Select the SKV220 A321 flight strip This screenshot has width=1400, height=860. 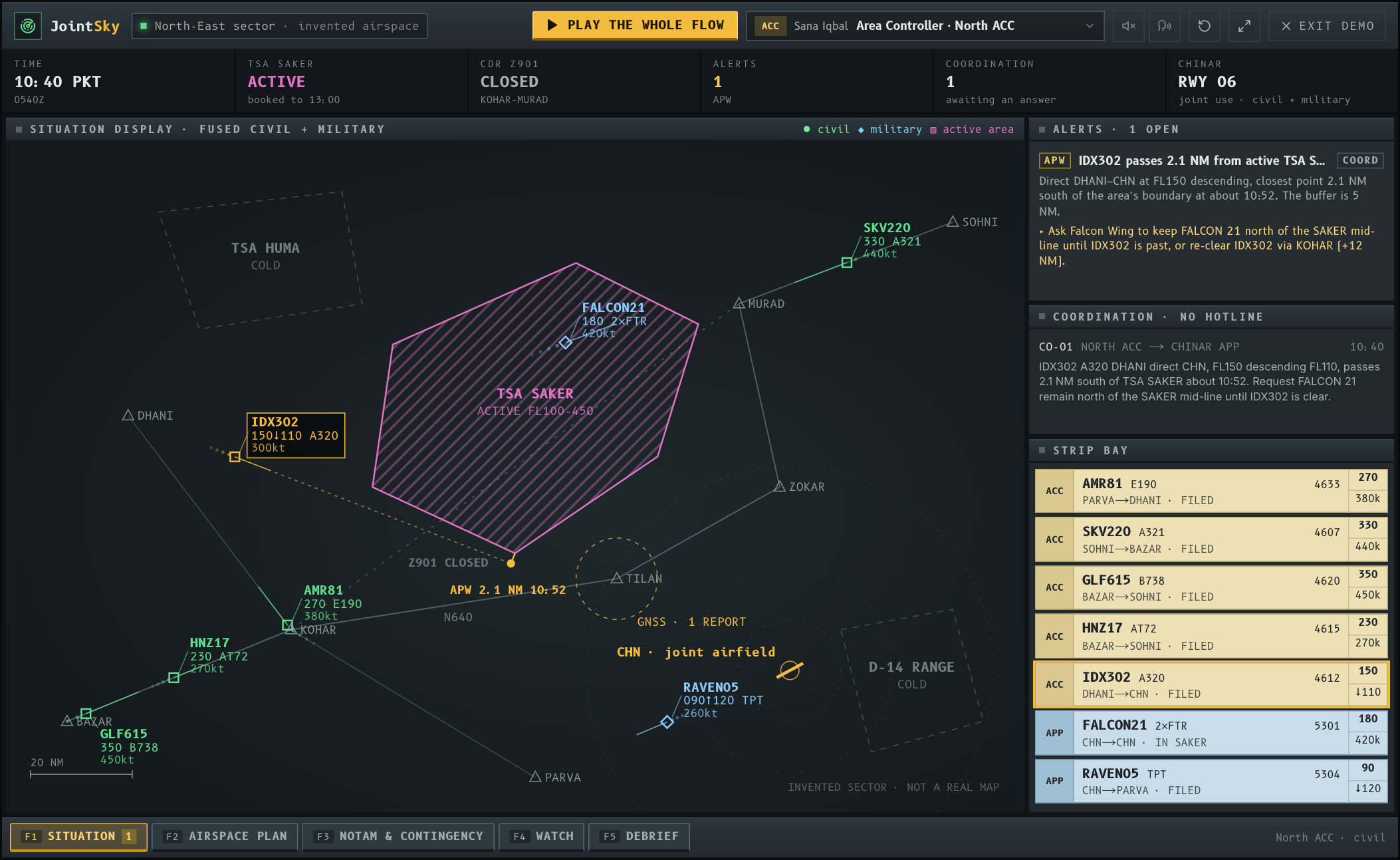(x=1211, y=539)
